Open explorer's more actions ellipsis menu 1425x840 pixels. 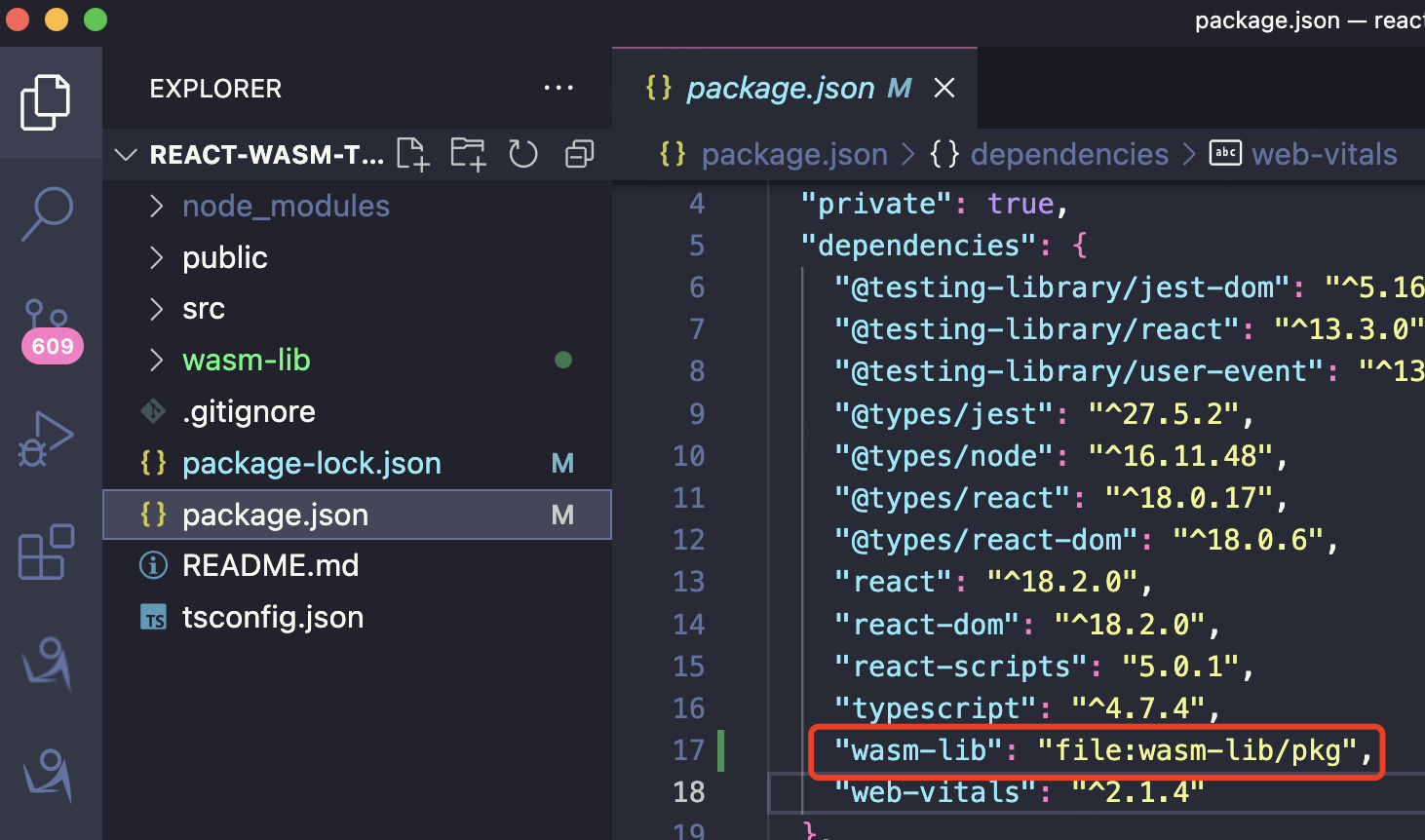[x=558, y=89]
